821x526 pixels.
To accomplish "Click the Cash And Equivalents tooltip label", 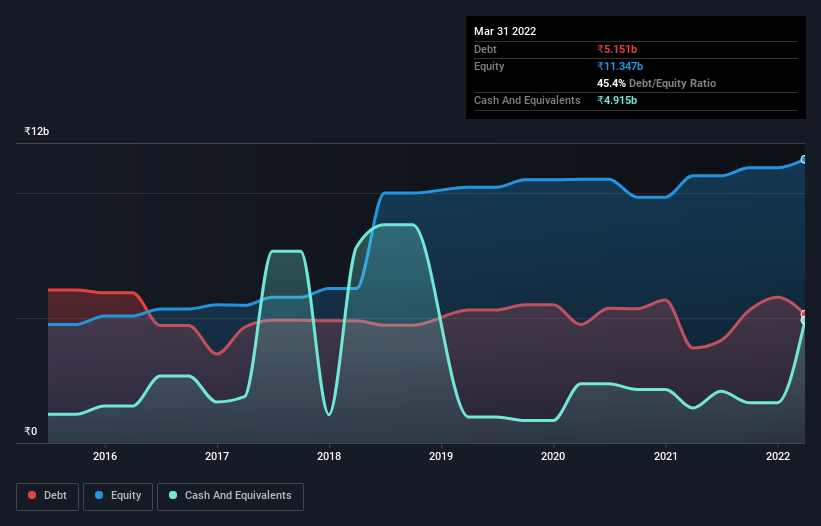I will [x=527, y=100].
